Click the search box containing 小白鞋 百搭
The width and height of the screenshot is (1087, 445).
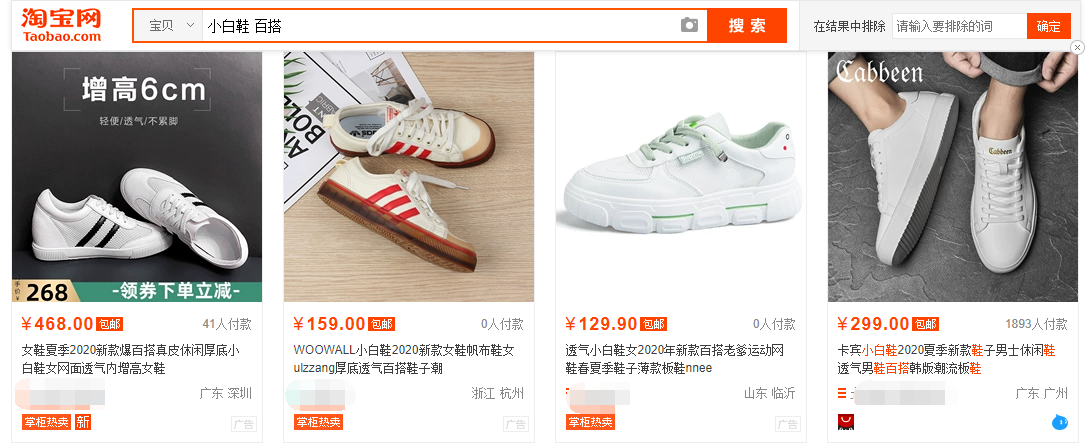(x=440, y=26)
